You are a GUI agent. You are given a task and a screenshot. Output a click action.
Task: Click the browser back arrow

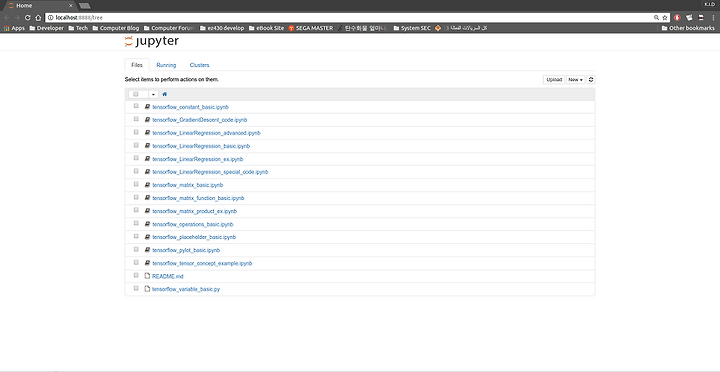pos(6,17)
